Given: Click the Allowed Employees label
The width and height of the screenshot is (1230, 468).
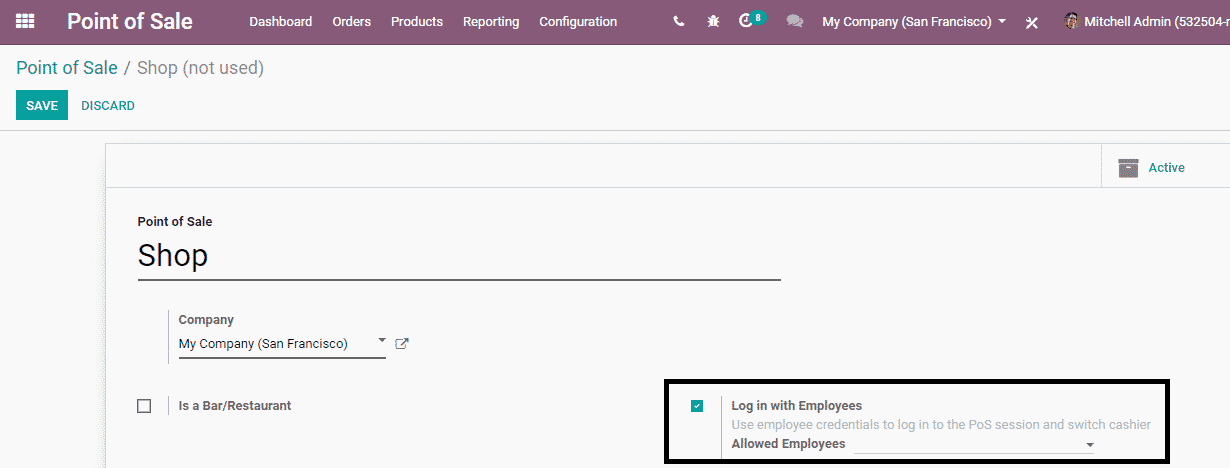Looking at the screenshot, I should click(788, 444).
